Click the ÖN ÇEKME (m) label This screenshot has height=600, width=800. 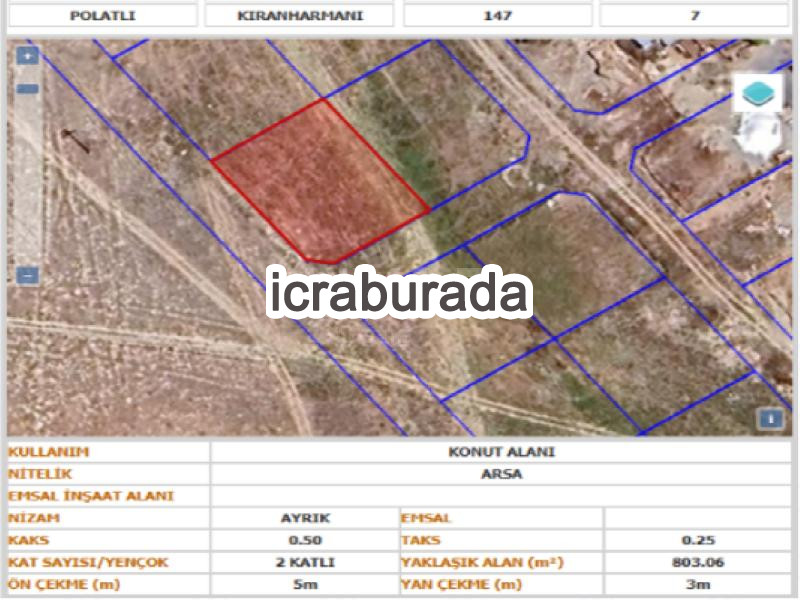click(x=64, y=584)
